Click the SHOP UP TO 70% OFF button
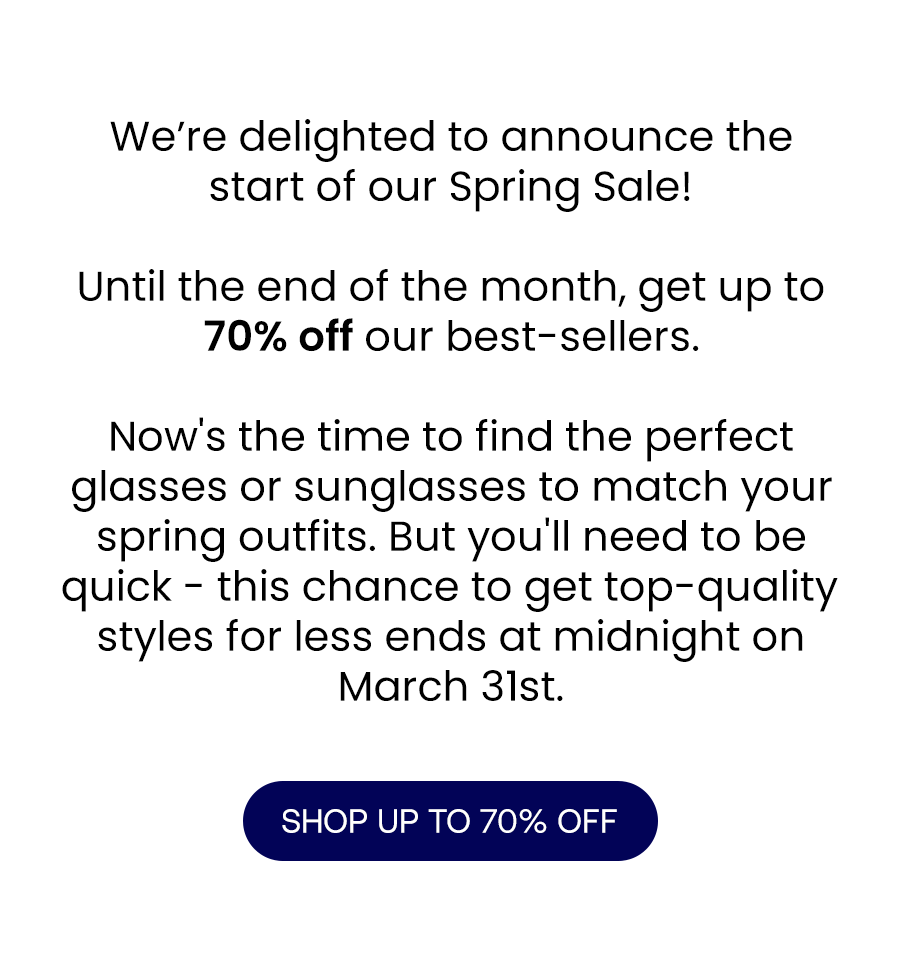Viewport: 900px width, 957px height. point(450,821)
